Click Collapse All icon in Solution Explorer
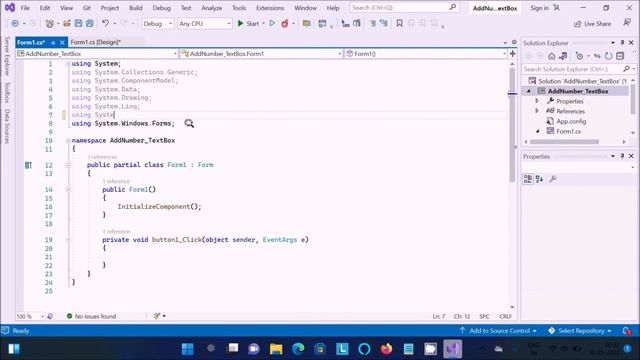The width and height of the screenshot is (640, 360). (x=620, y=56)
